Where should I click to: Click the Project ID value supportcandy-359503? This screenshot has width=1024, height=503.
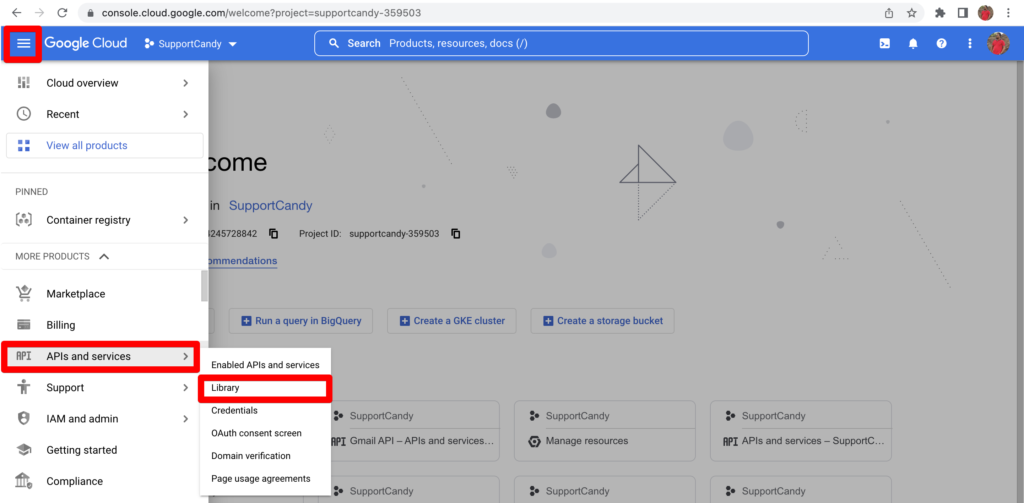(394, 233)
